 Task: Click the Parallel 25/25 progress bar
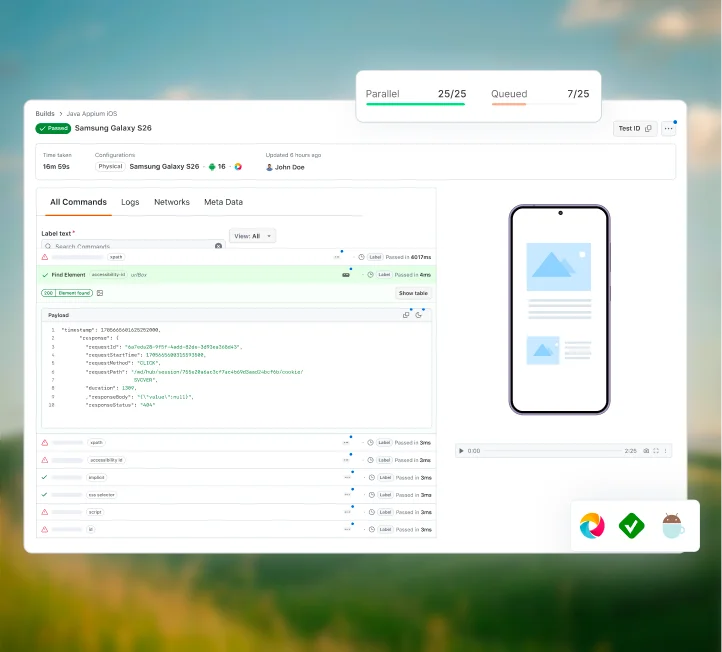point(415,105)
